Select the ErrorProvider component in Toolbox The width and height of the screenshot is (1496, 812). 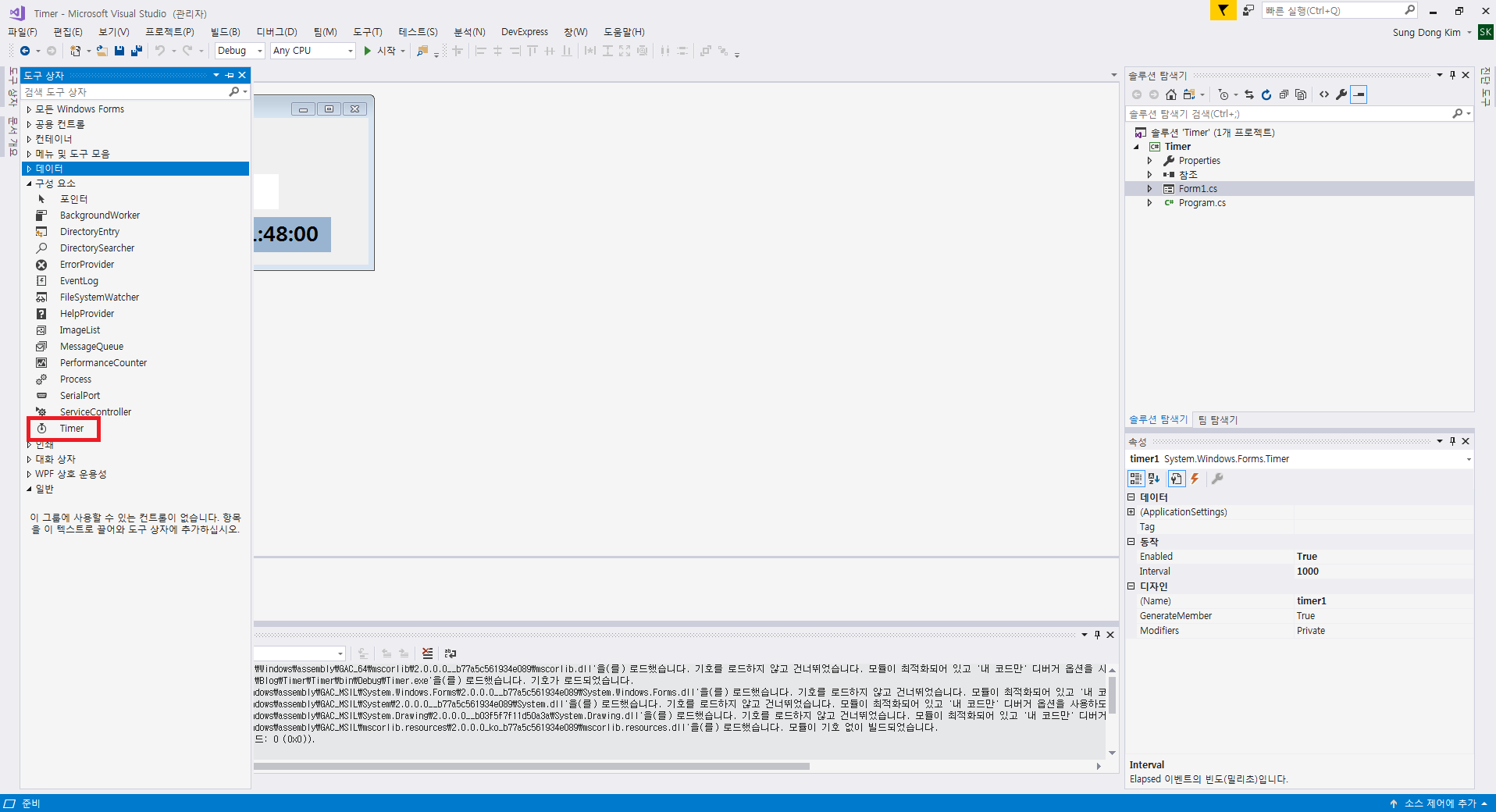(x=87, y=265)
